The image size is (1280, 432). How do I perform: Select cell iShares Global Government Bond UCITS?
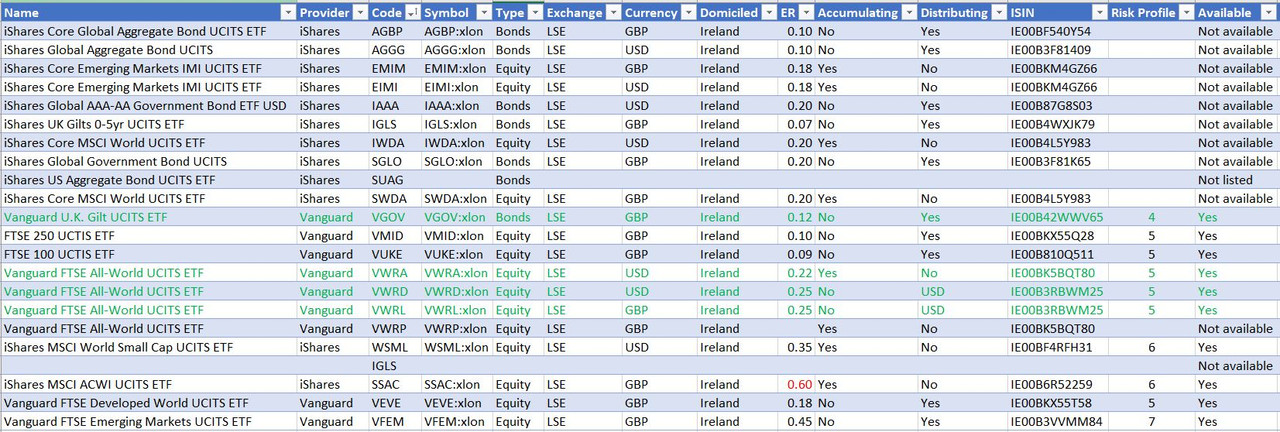149,161
